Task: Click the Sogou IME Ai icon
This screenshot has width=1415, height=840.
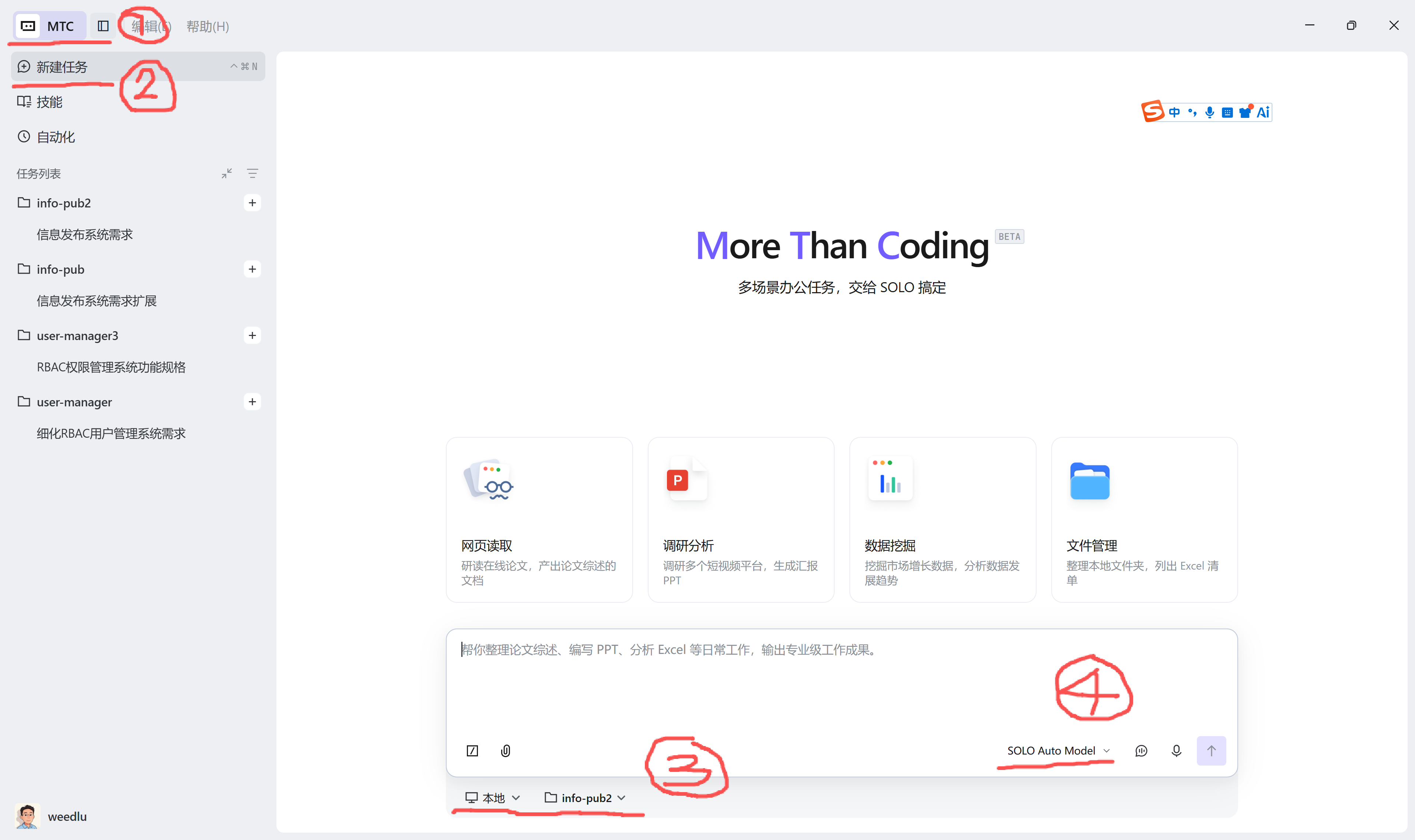Action: tap(1263, 112)
